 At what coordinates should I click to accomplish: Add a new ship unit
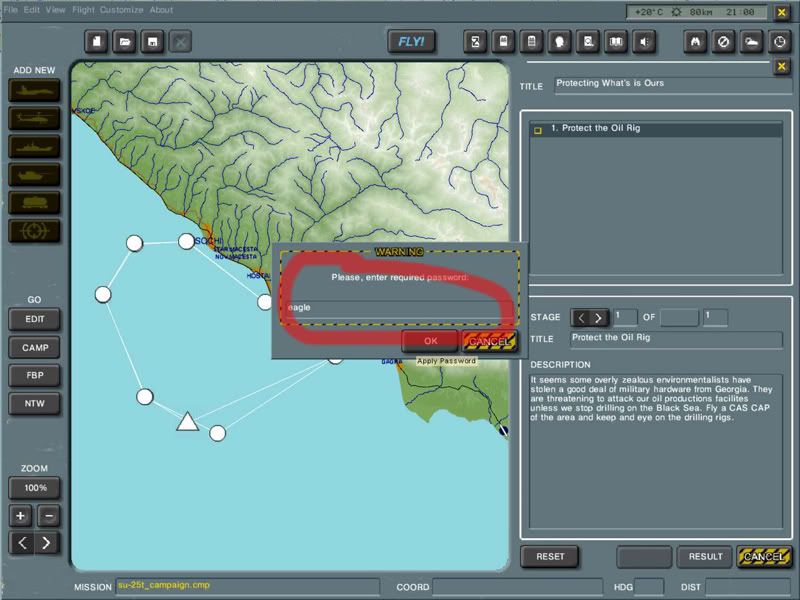point(35,146)
